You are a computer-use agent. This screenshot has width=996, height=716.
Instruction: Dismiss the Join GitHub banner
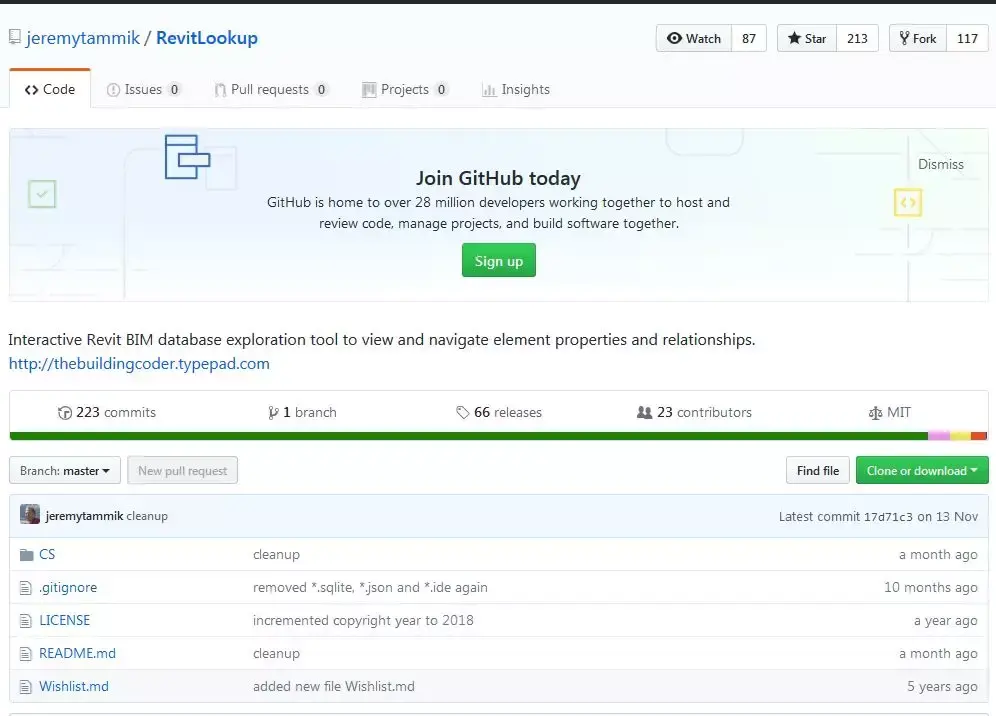pyautogui.click(x=941, y=164)
